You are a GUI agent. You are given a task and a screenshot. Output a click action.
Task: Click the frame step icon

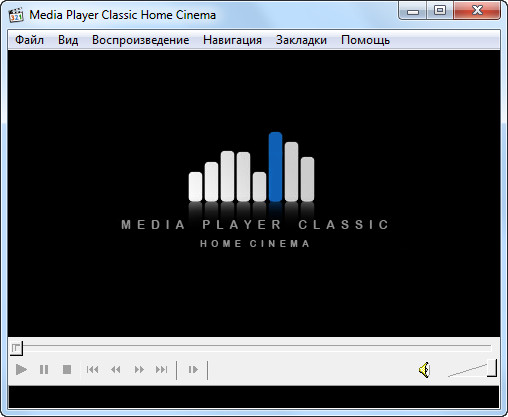tap(193, 370)
